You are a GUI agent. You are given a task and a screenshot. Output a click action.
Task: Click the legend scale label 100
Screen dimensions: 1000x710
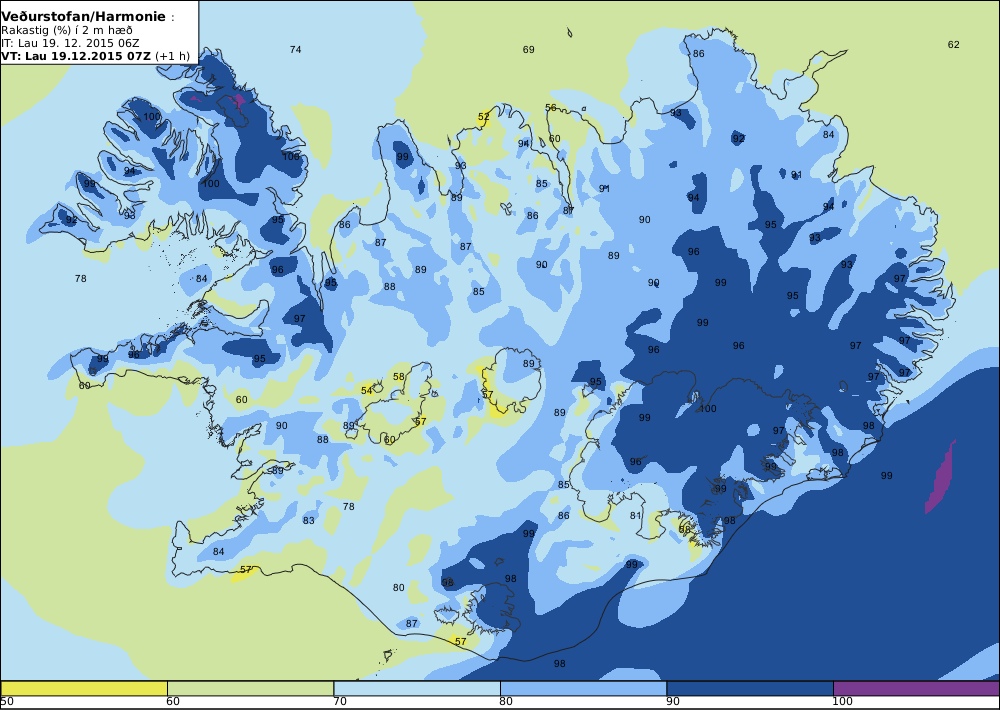842,702
